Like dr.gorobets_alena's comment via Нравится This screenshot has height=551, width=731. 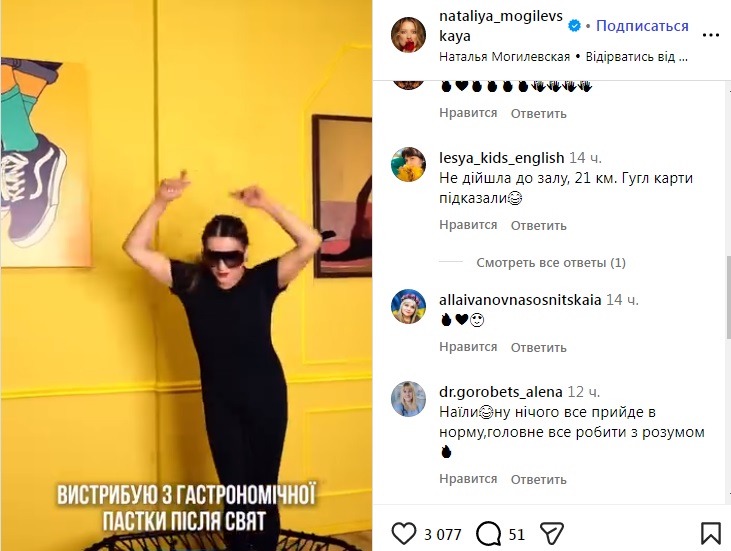(468, 479)
